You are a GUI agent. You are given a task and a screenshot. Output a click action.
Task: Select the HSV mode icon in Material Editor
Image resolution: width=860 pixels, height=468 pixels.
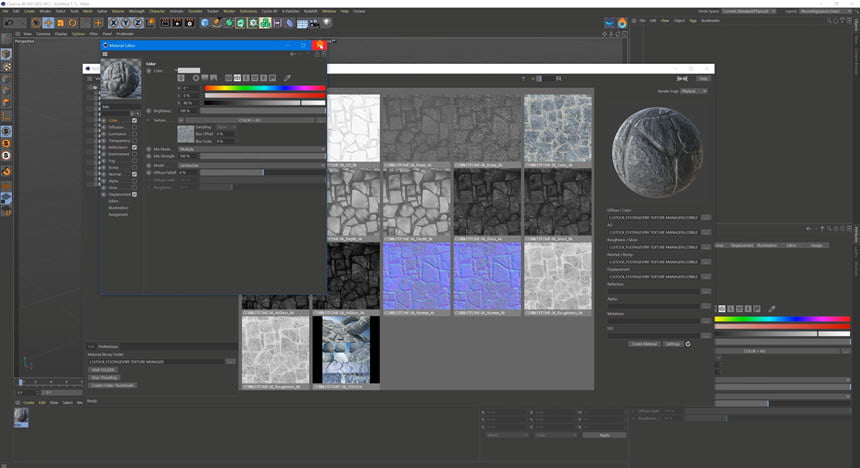[237, 78]
